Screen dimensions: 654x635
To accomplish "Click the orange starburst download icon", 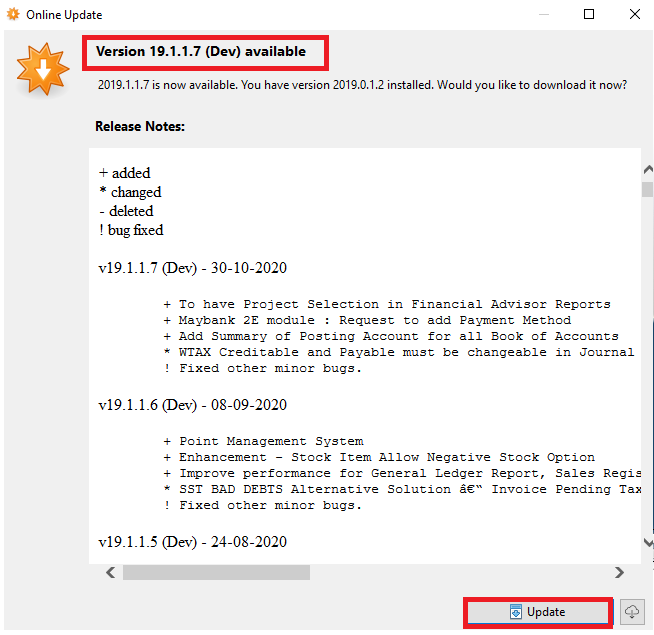I will [43, 69].
